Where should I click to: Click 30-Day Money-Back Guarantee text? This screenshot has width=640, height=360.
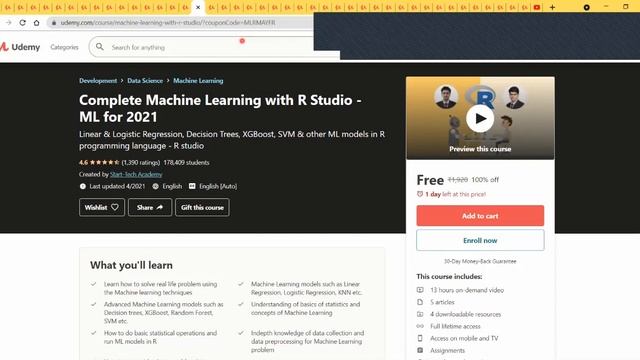pos(480,261)
